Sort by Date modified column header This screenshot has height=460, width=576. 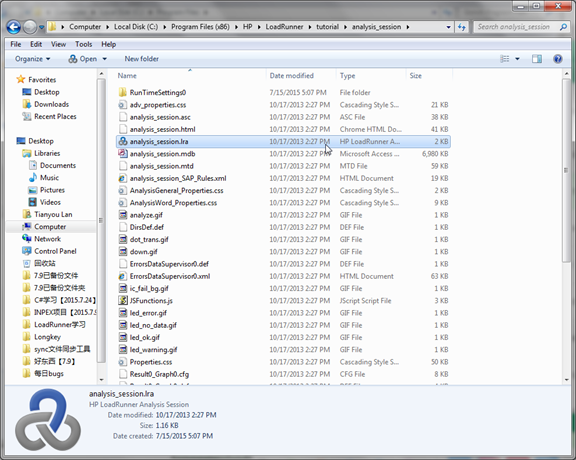pyautogui.click(x=292, y=76)
